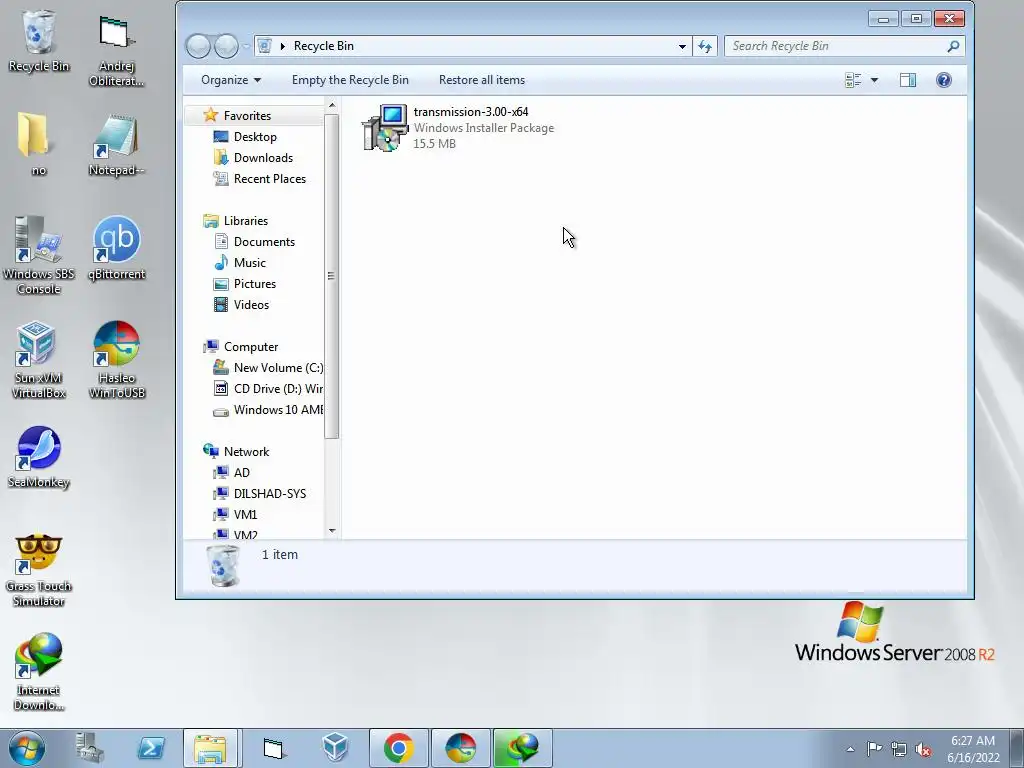Open Explorer Help question mark icon
Screen dimensions: 1024x768
[x=944, y=80]
